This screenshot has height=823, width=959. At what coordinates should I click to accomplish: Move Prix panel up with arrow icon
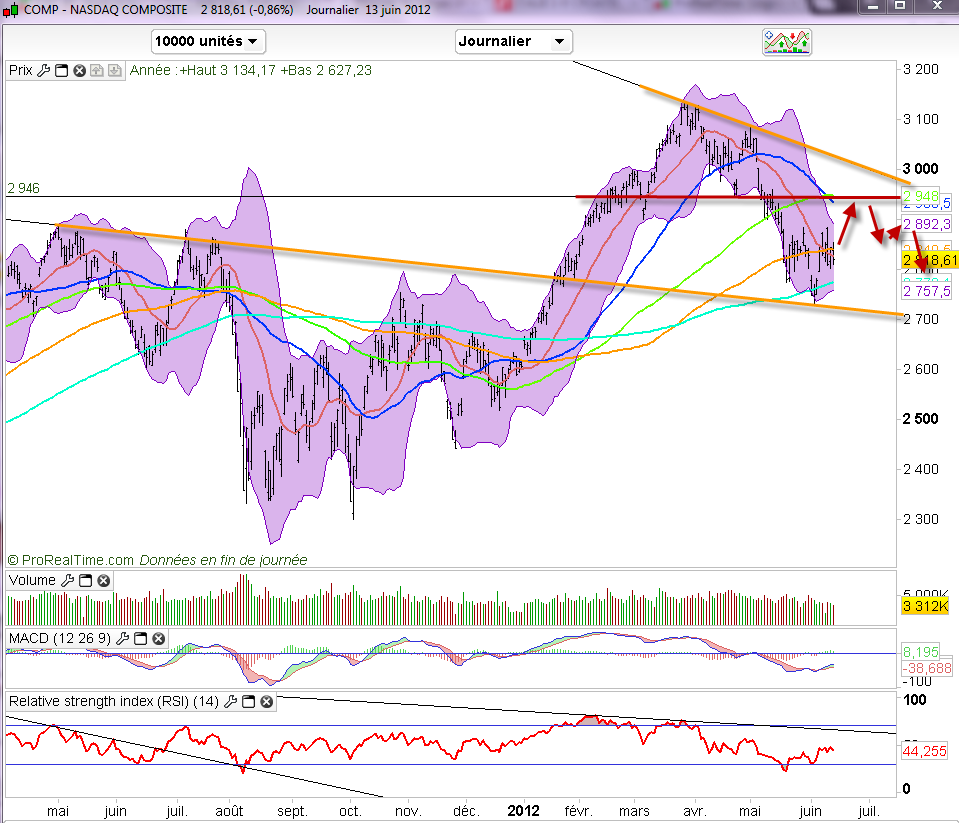click(x=97, y=71)
